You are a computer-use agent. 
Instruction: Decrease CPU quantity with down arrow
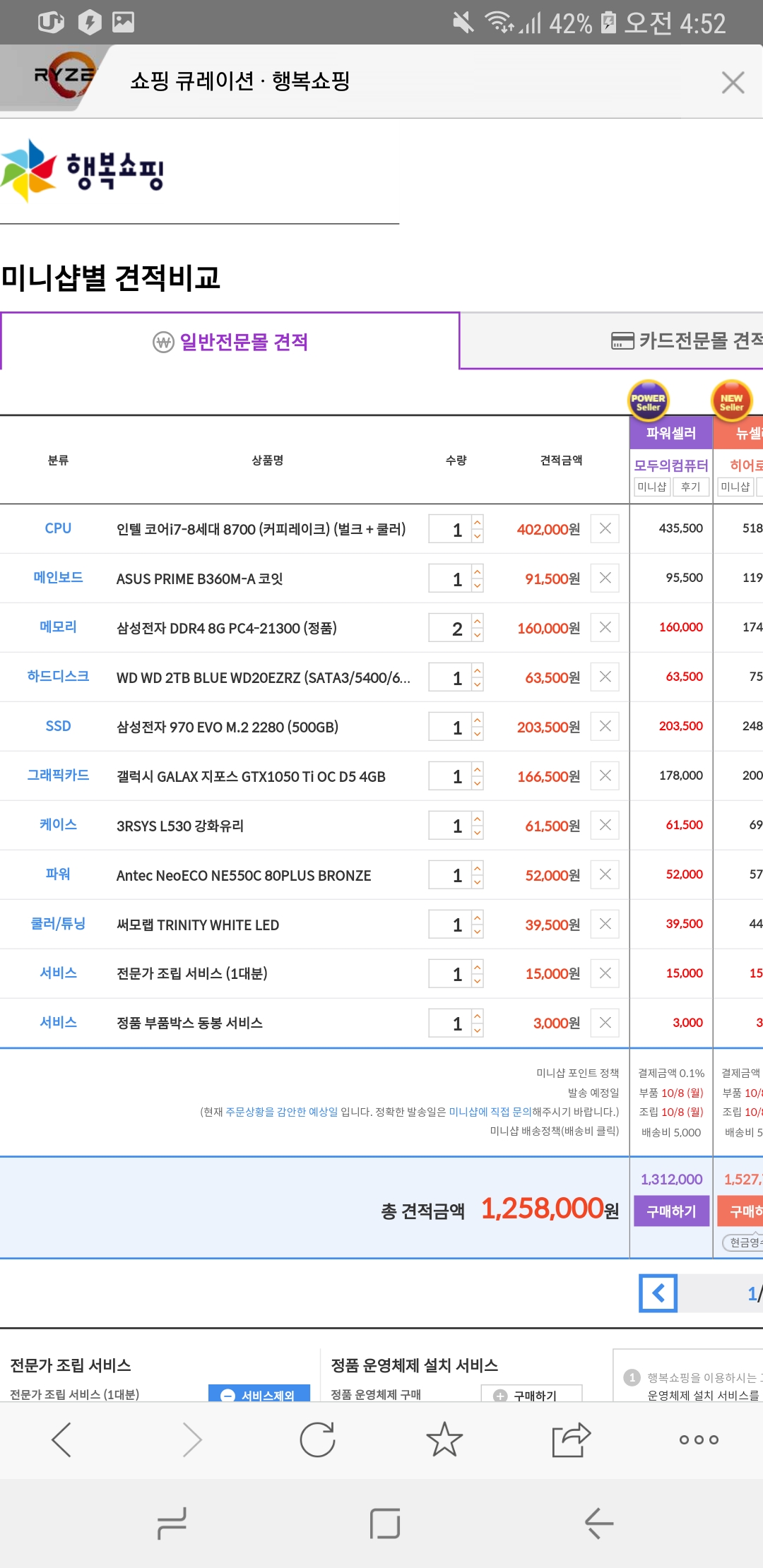tap(478, 536)
